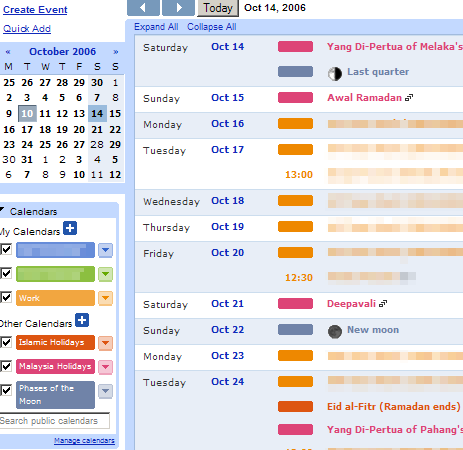Click the orange color bar for Oct 16

295,124
